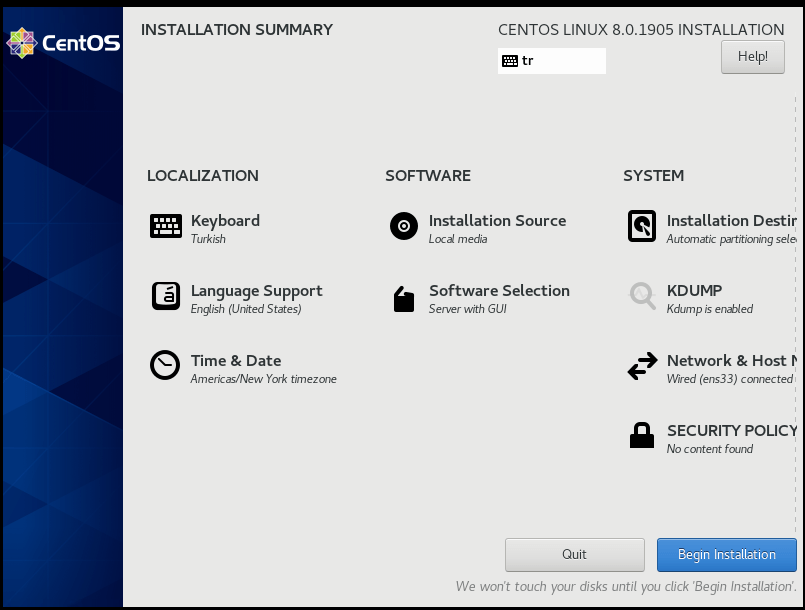Click the Time & Date clock icon
Screen dimensions: 805x610
pos(165,366)
